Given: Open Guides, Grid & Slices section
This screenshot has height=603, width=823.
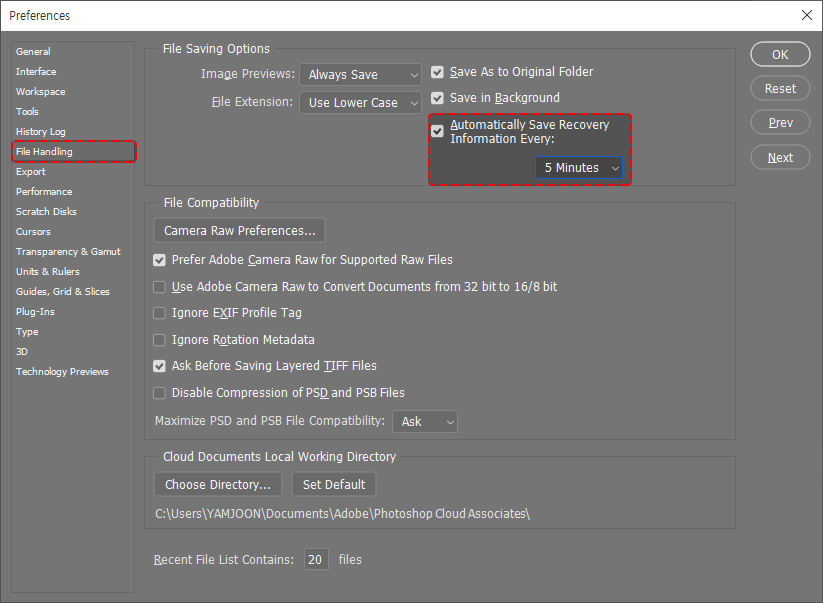Looking at the screenshot, I should click(x=62, y=291).
